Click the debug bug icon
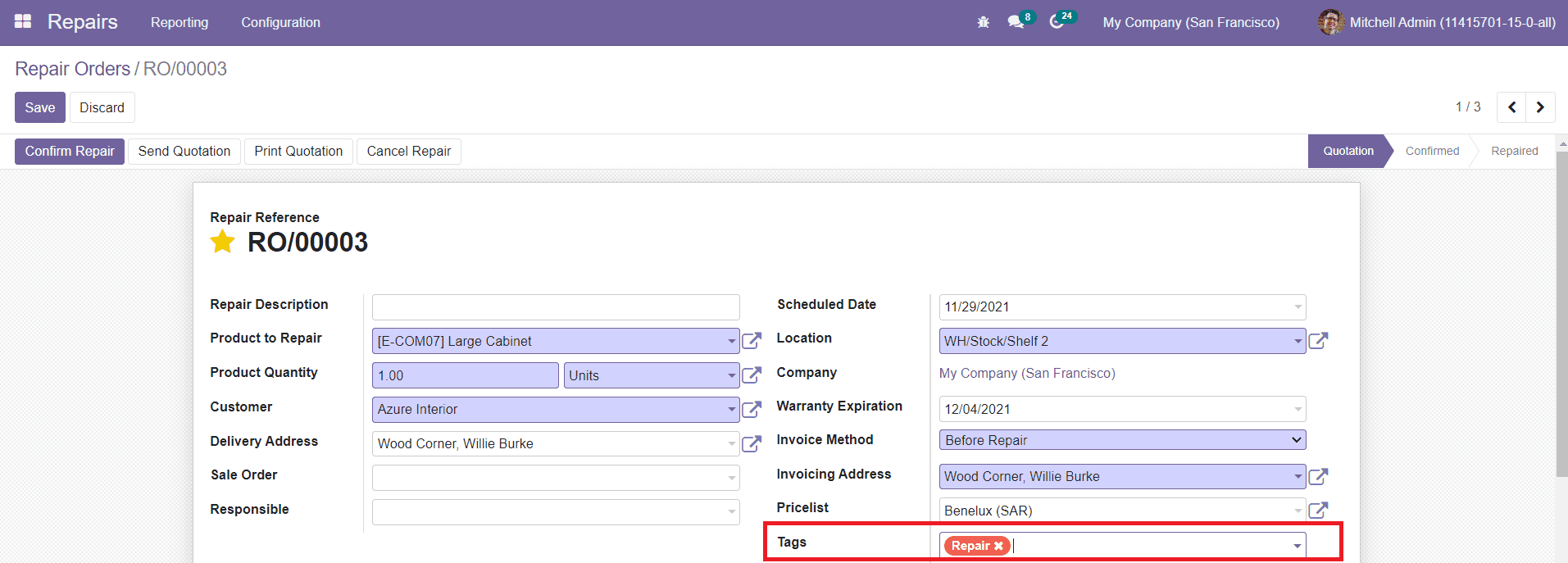This screenshot has height=563, width=1568. (x=984, y=22)
